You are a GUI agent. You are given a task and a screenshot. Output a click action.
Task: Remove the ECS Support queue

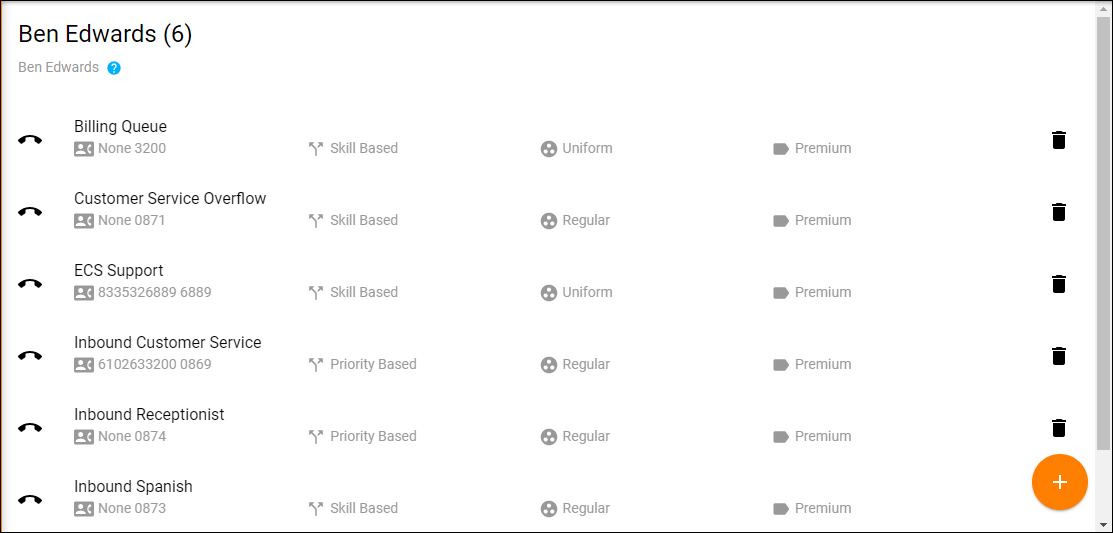pos(1059,284)
